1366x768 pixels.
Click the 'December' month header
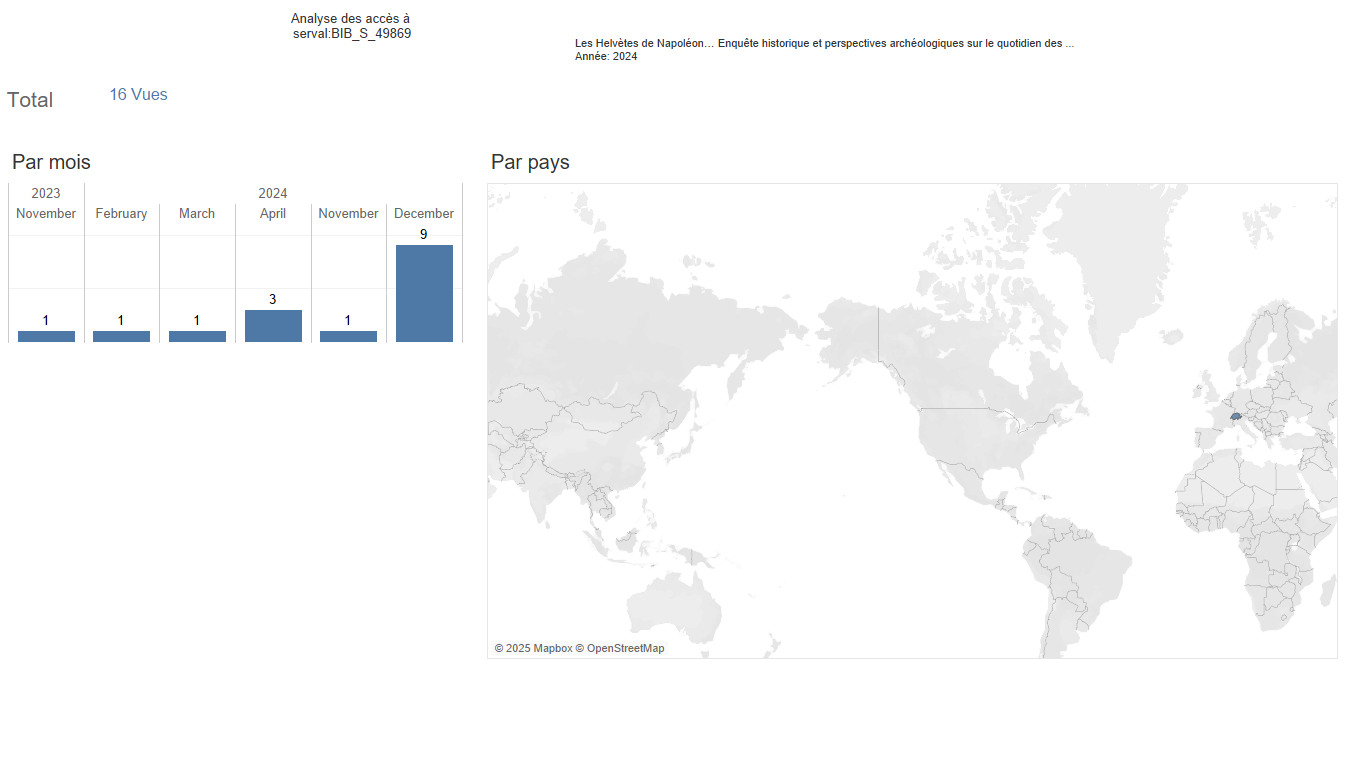(x=424, y=213)
